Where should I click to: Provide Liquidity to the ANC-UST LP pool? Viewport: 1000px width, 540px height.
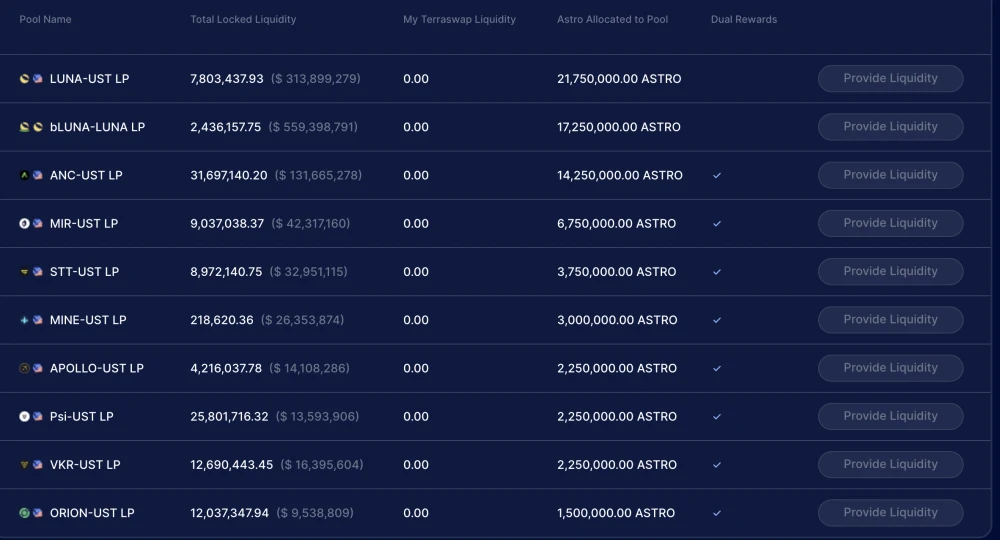coord(890,175)
